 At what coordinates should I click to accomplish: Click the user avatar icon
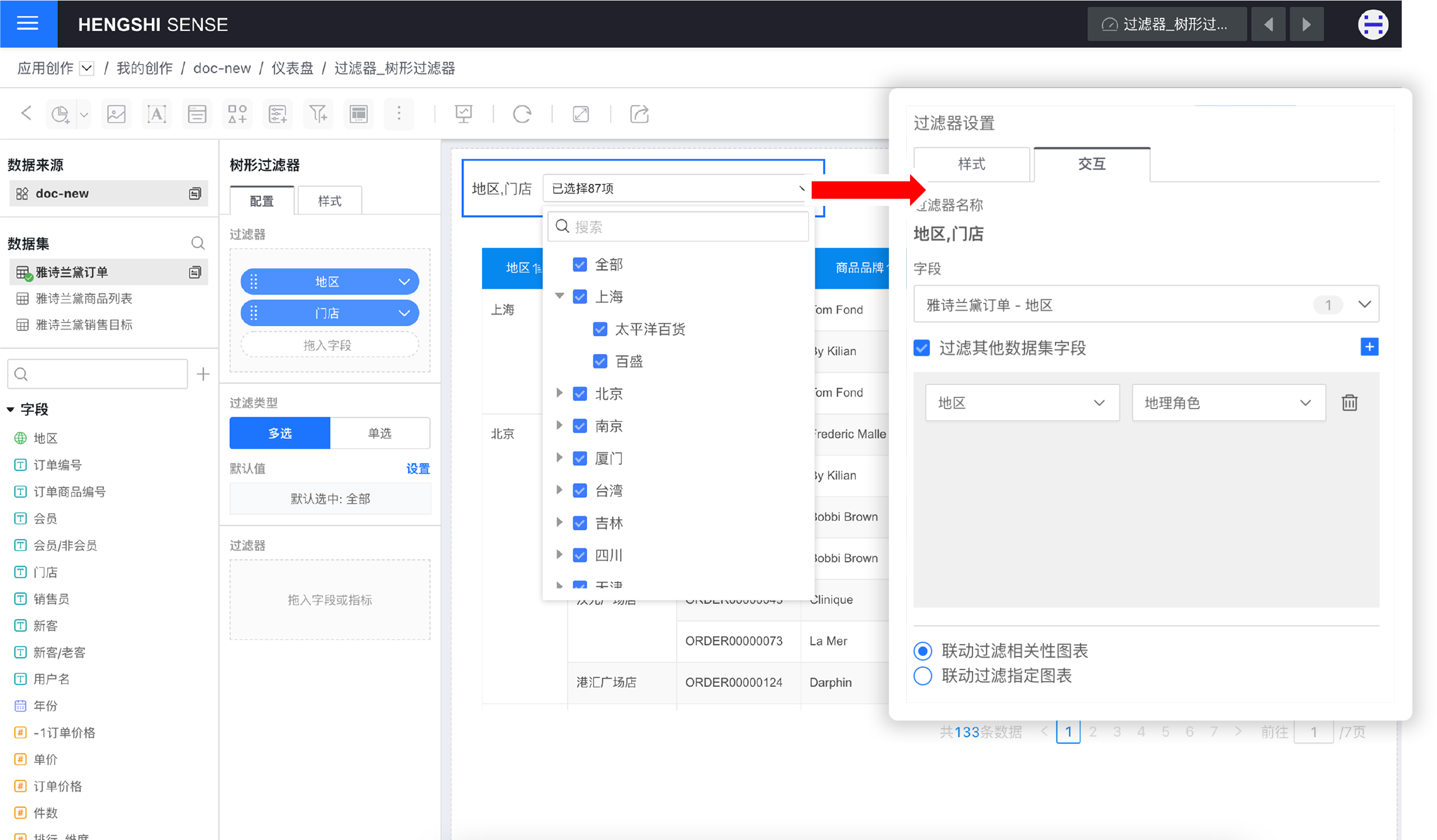coord(1373,25)
